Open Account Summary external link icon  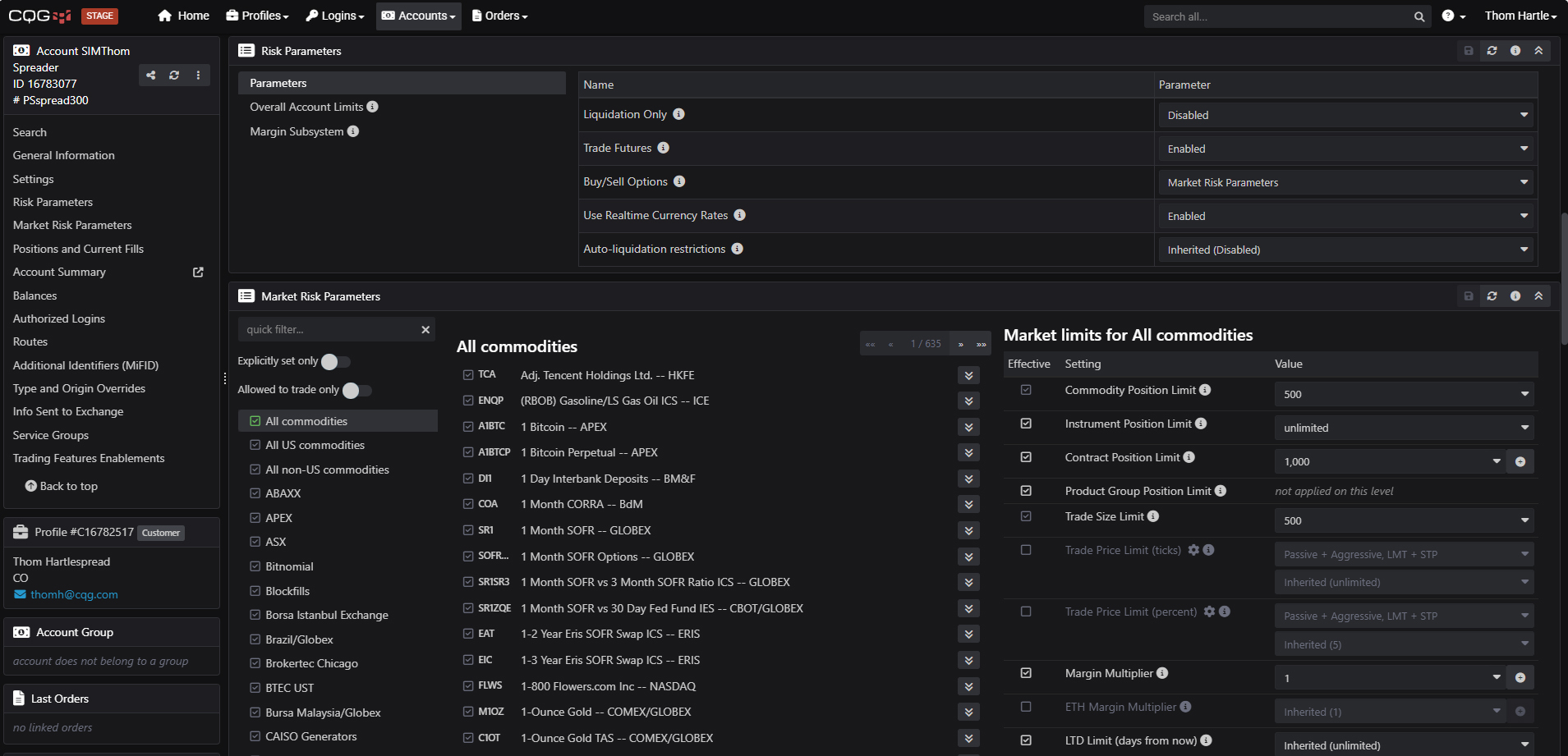pos(198,273)
